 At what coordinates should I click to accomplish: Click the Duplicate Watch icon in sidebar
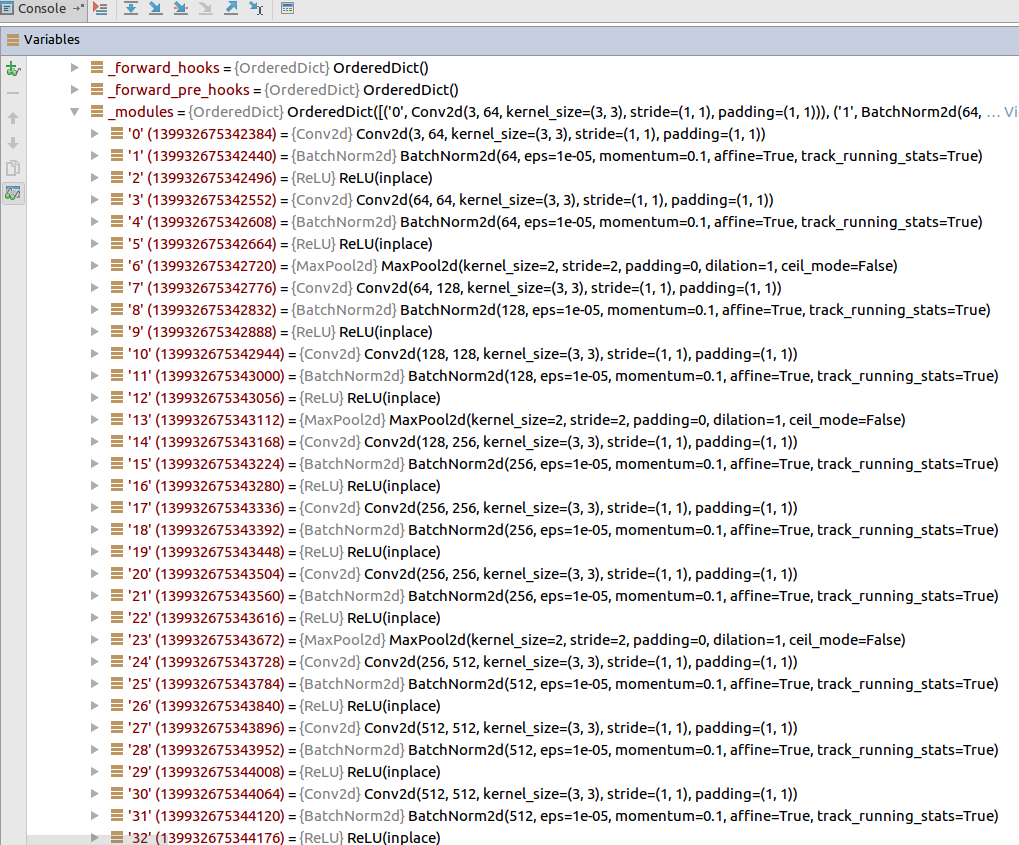(13, 167)
